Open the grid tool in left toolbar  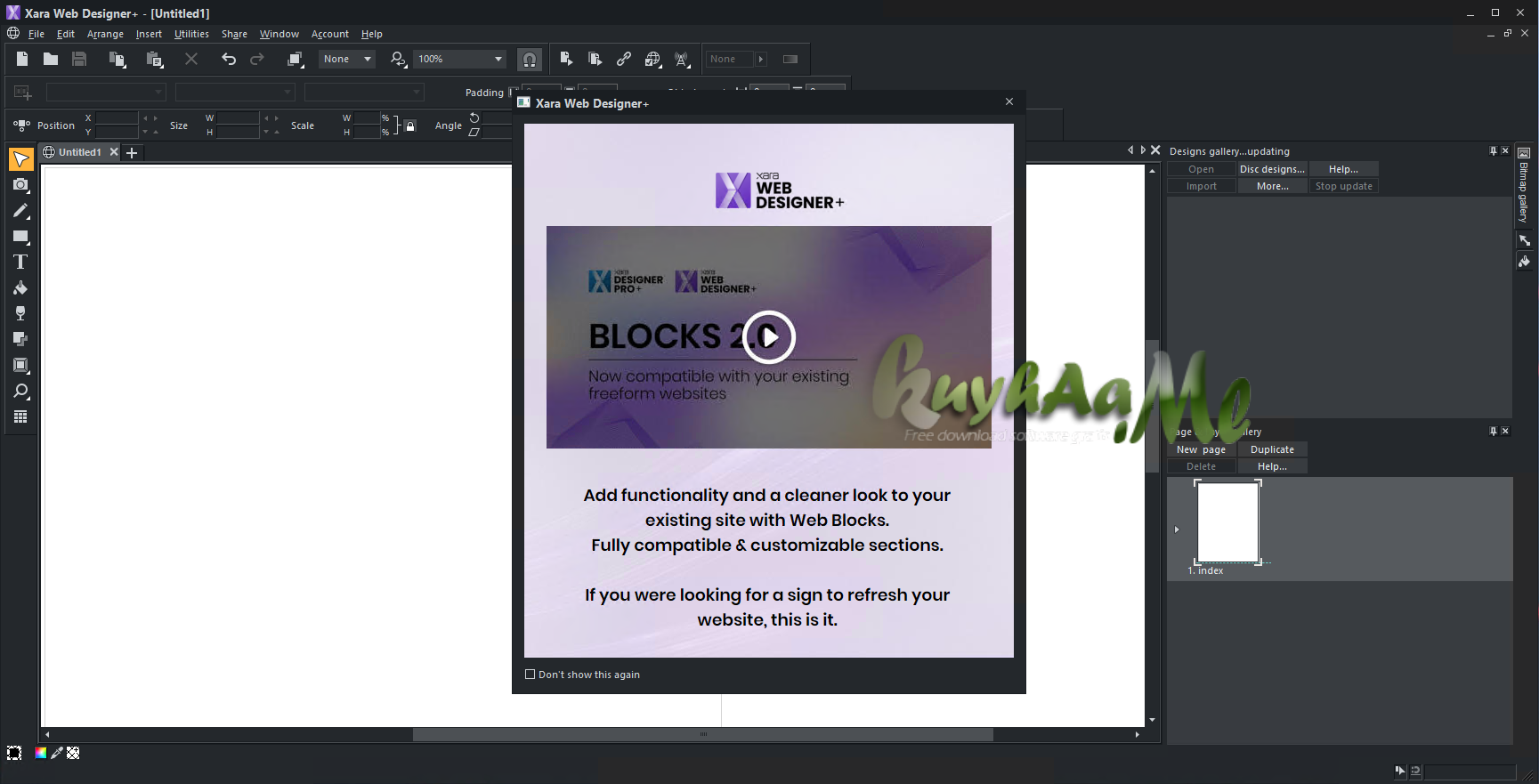[20, 416]
